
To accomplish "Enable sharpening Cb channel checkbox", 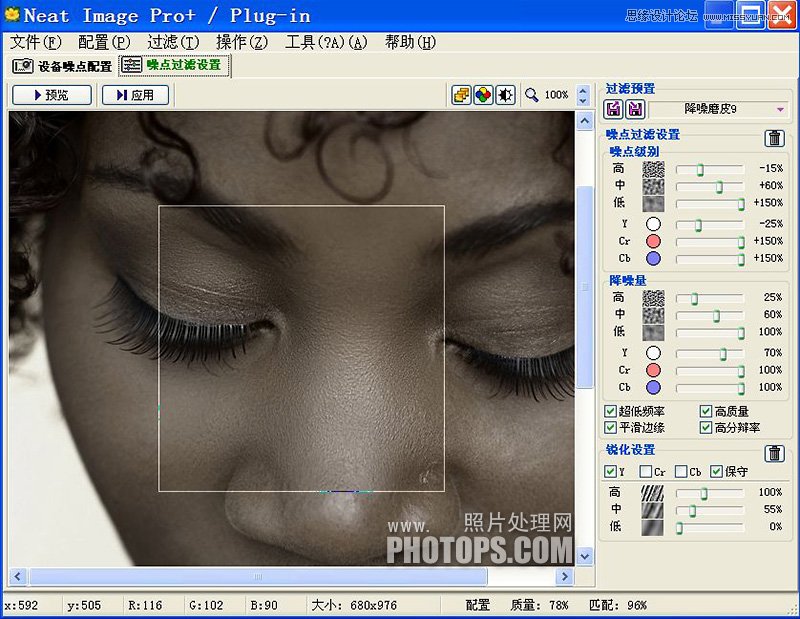I will (x=681, y=472).
